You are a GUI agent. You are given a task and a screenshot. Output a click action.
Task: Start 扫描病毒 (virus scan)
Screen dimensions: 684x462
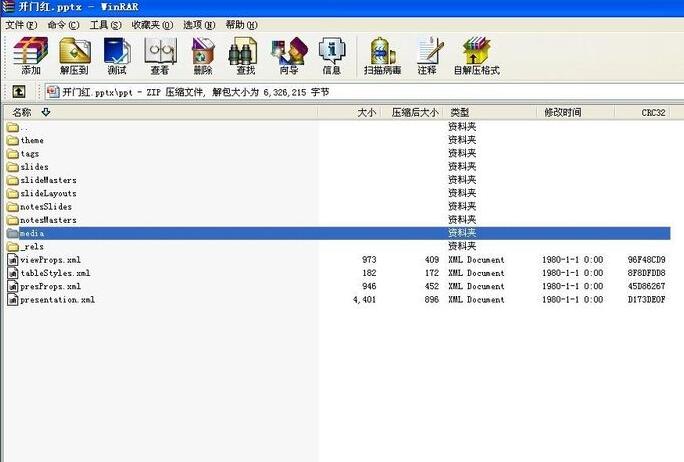(382, 55)
